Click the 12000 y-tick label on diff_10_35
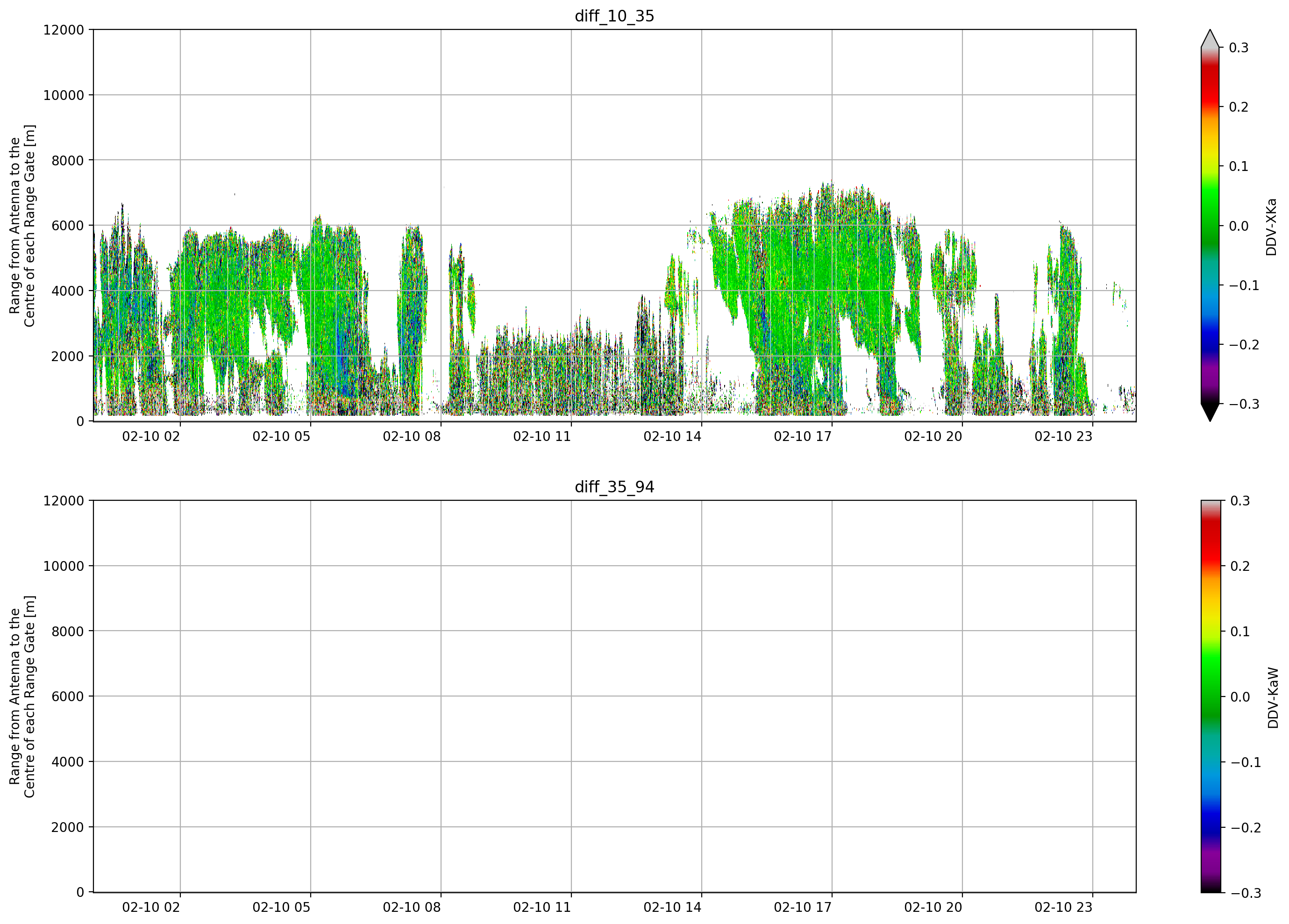 pos(64,29)
